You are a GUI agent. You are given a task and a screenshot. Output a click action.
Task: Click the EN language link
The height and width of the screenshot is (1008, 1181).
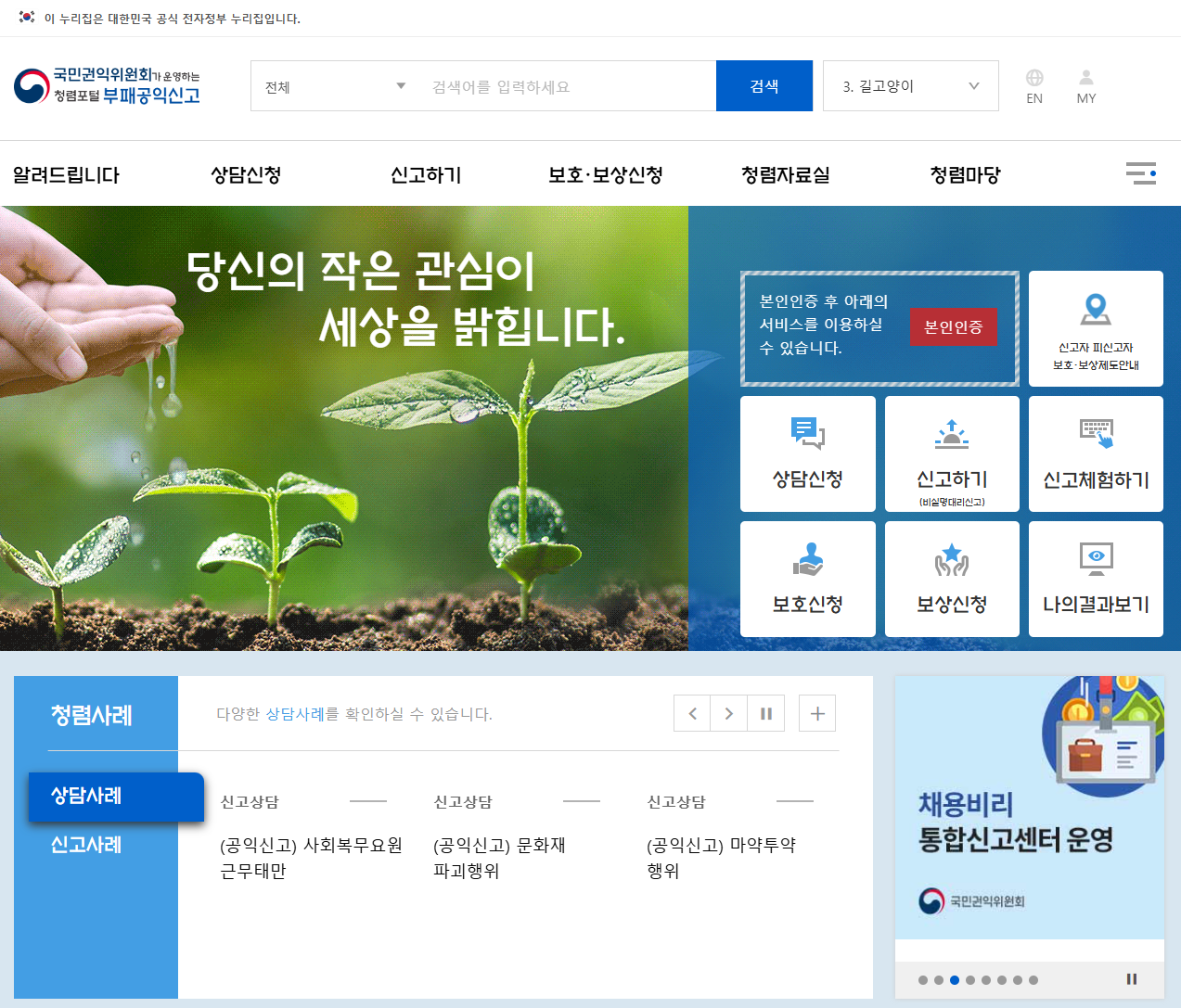click(x=1033, y=85)
